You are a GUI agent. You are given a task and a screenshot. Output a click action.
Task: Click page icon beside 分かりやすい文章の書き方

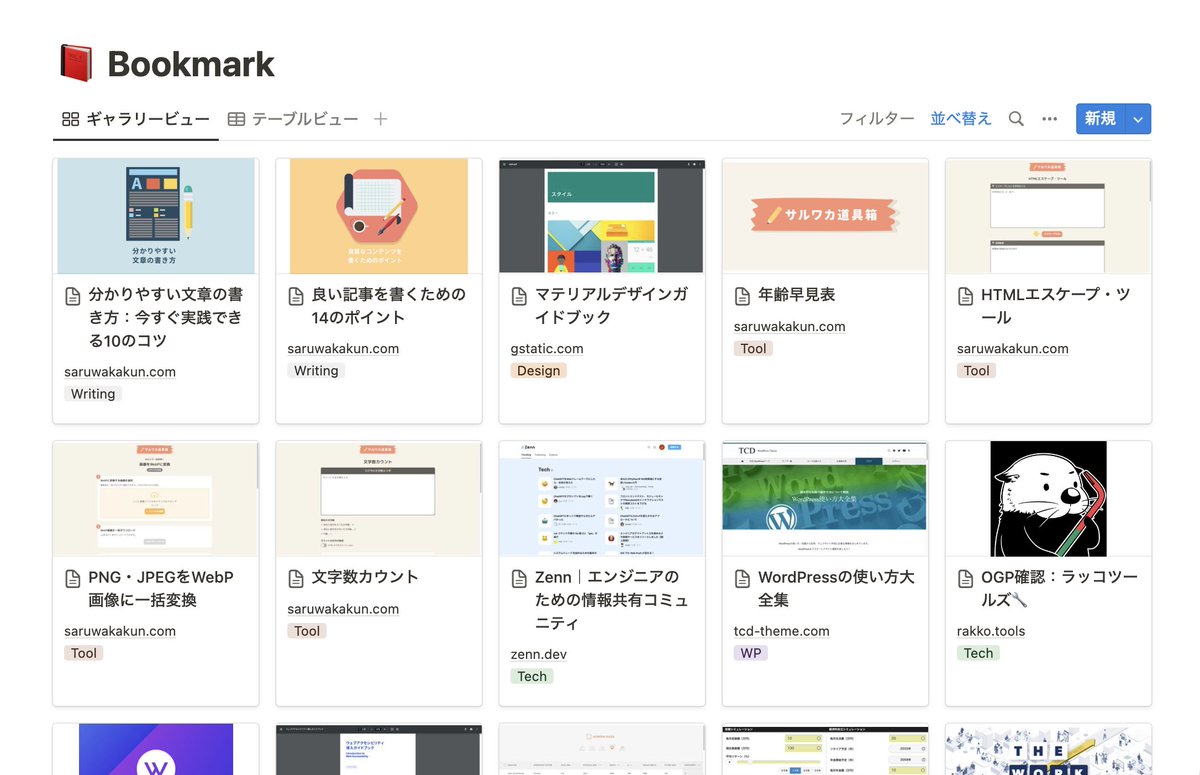tap(73, 296)
